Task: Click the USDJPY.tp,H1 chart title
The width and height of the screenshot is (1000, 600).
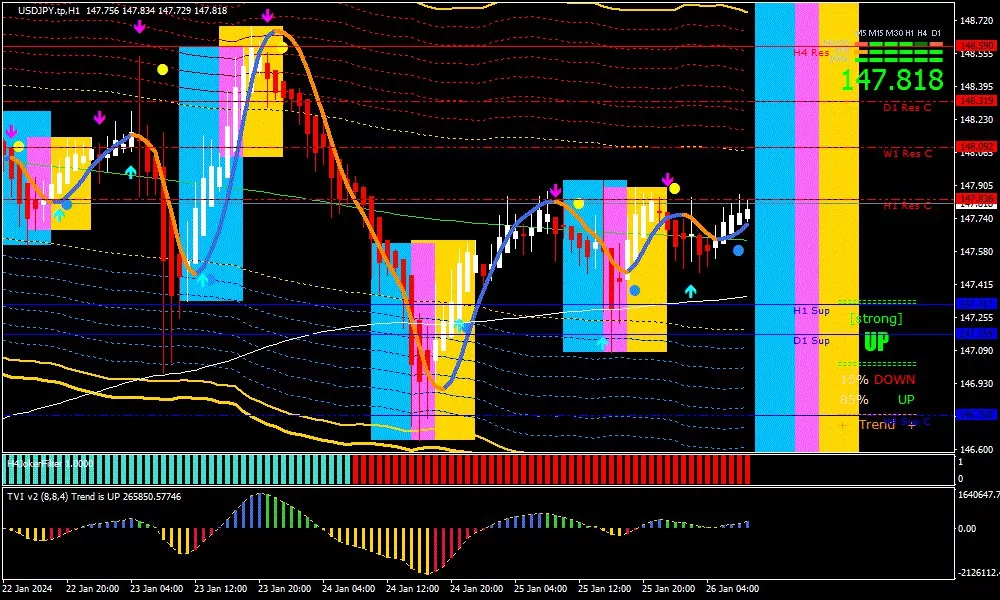Action: (x=49, y=10)
